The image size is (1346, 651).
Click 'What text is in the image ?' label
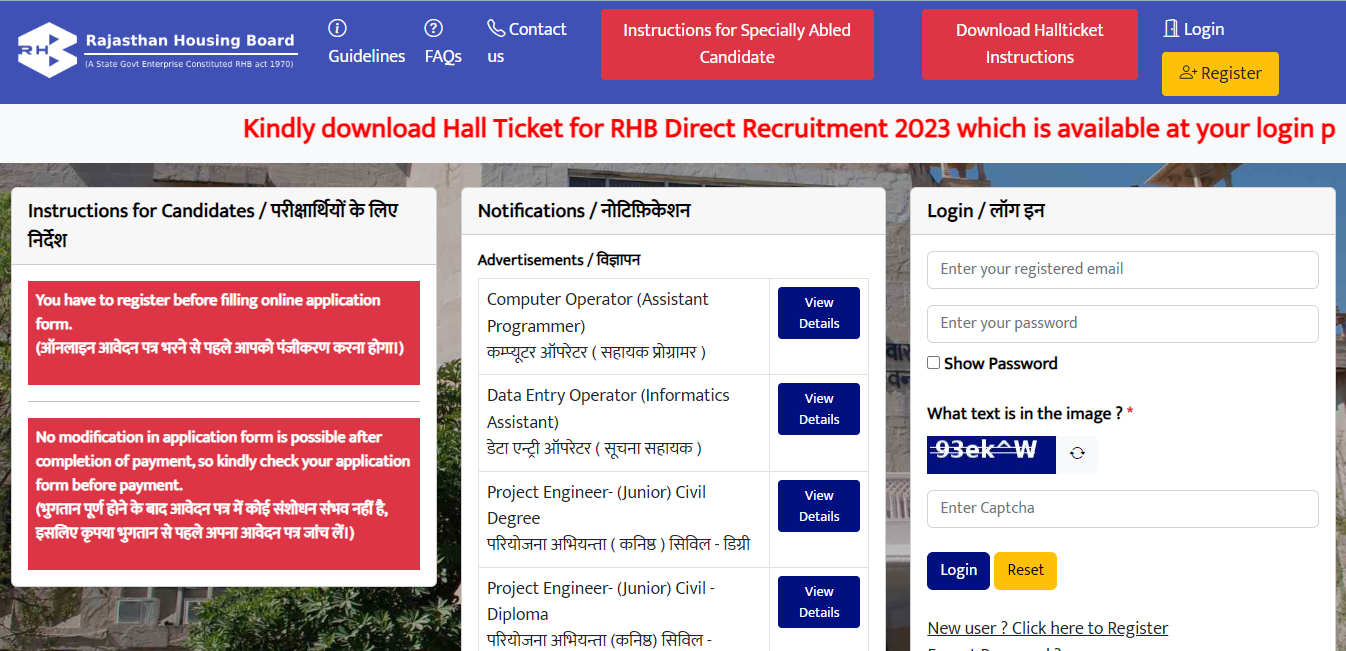point(1030,414)
